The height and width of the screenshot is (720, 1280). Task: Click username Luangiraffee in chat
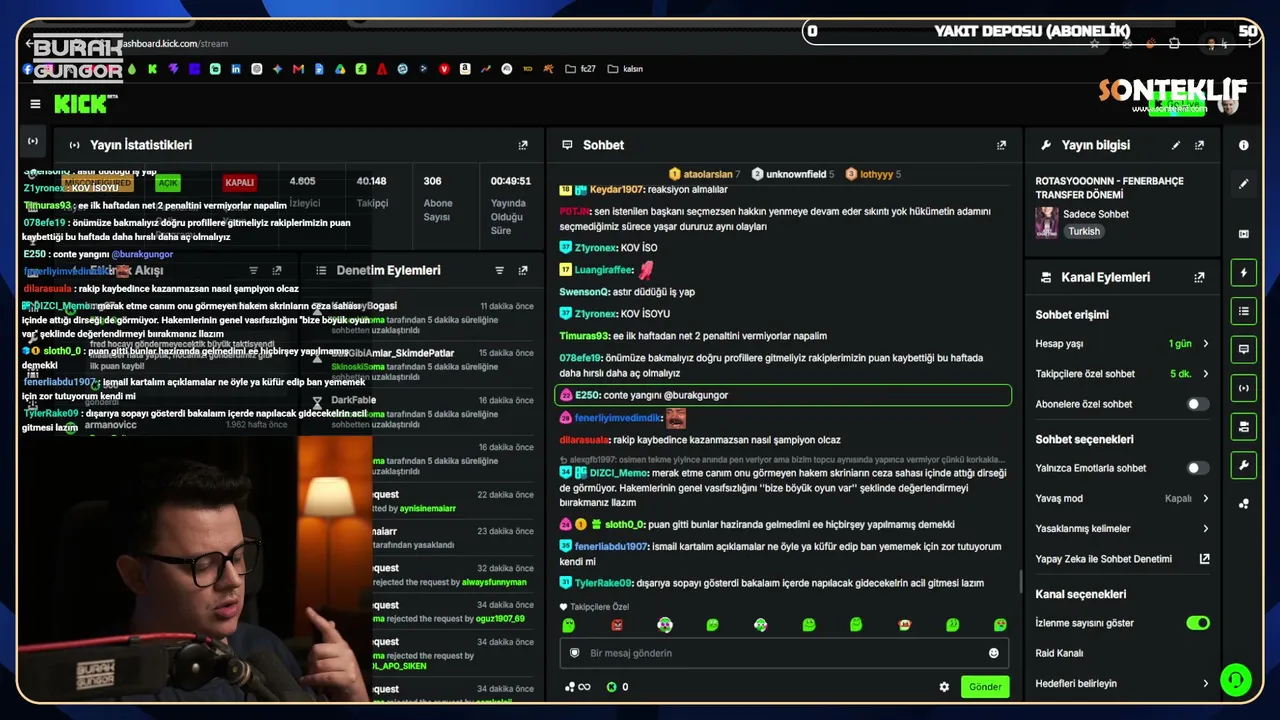604,270
